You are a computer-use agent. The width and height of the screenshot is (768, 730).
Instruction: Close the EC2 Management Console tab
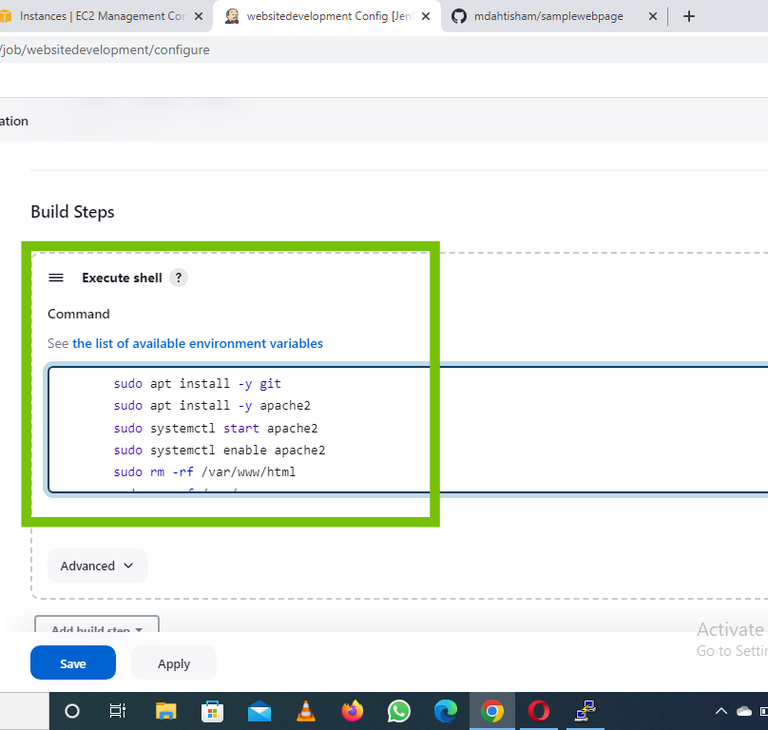click(198, 17)
